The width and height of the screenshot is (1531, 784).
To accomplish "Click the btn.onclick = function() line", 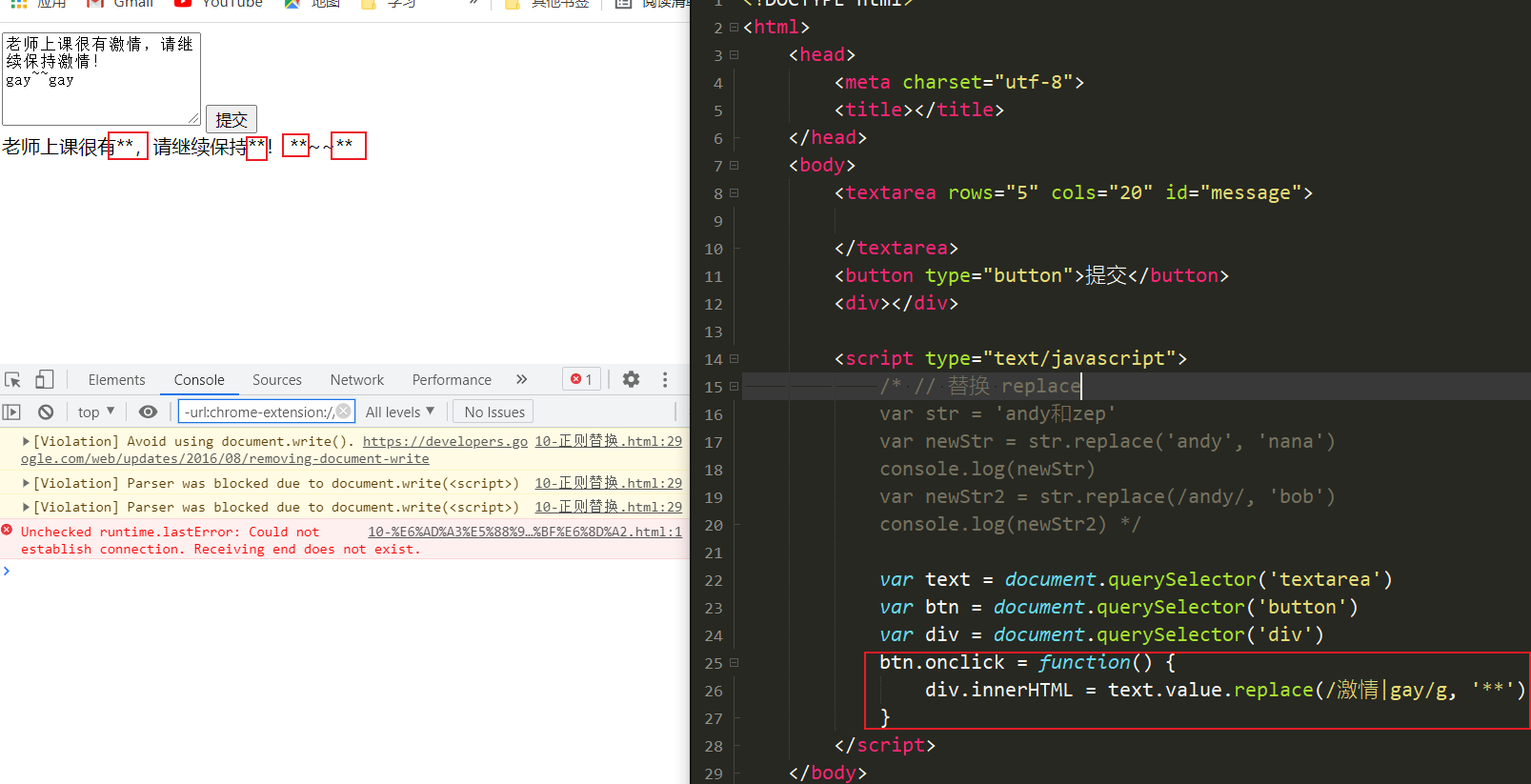I will [1027, 663].
